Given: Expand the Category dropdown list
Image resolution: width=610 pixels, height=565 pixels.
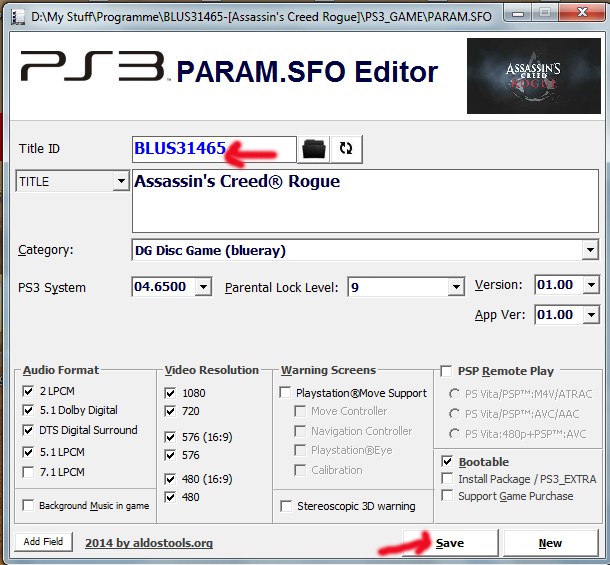Looking at the screenshot, I should [x=589, y=250].
